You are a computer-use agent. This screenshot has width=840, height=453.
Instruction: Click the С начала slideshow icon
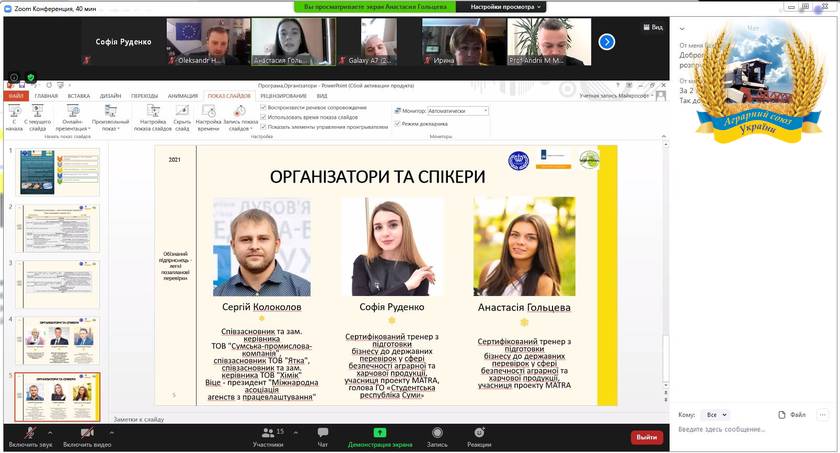tap(15, 111)
